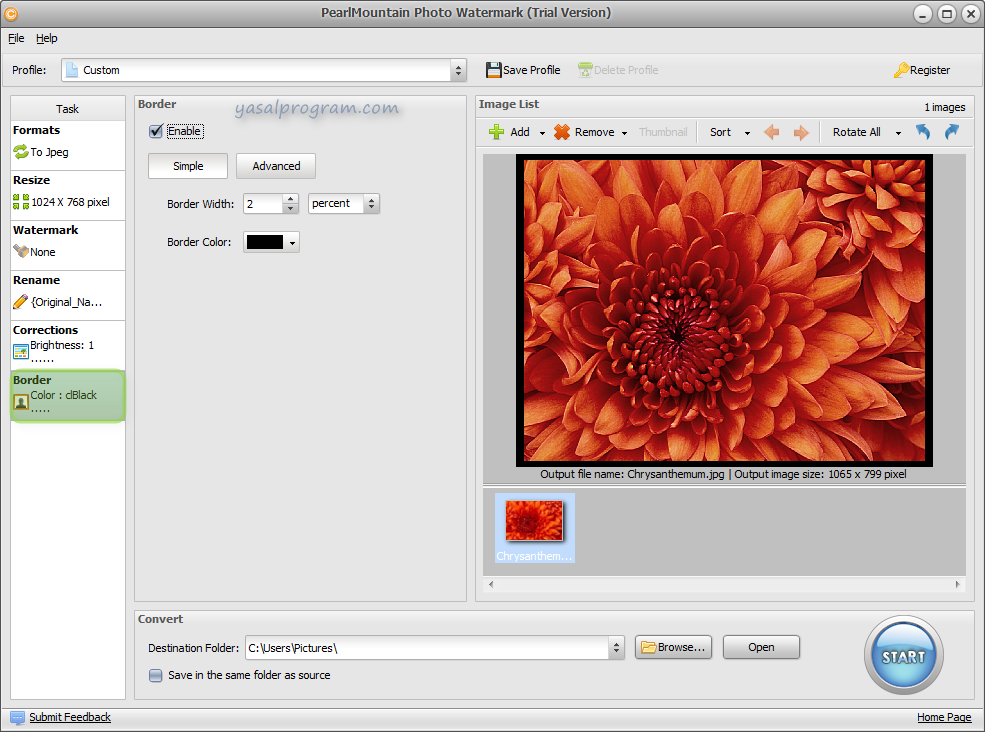
Task: Check Save in the same folder as source
Action: click(x=156, y=675)
